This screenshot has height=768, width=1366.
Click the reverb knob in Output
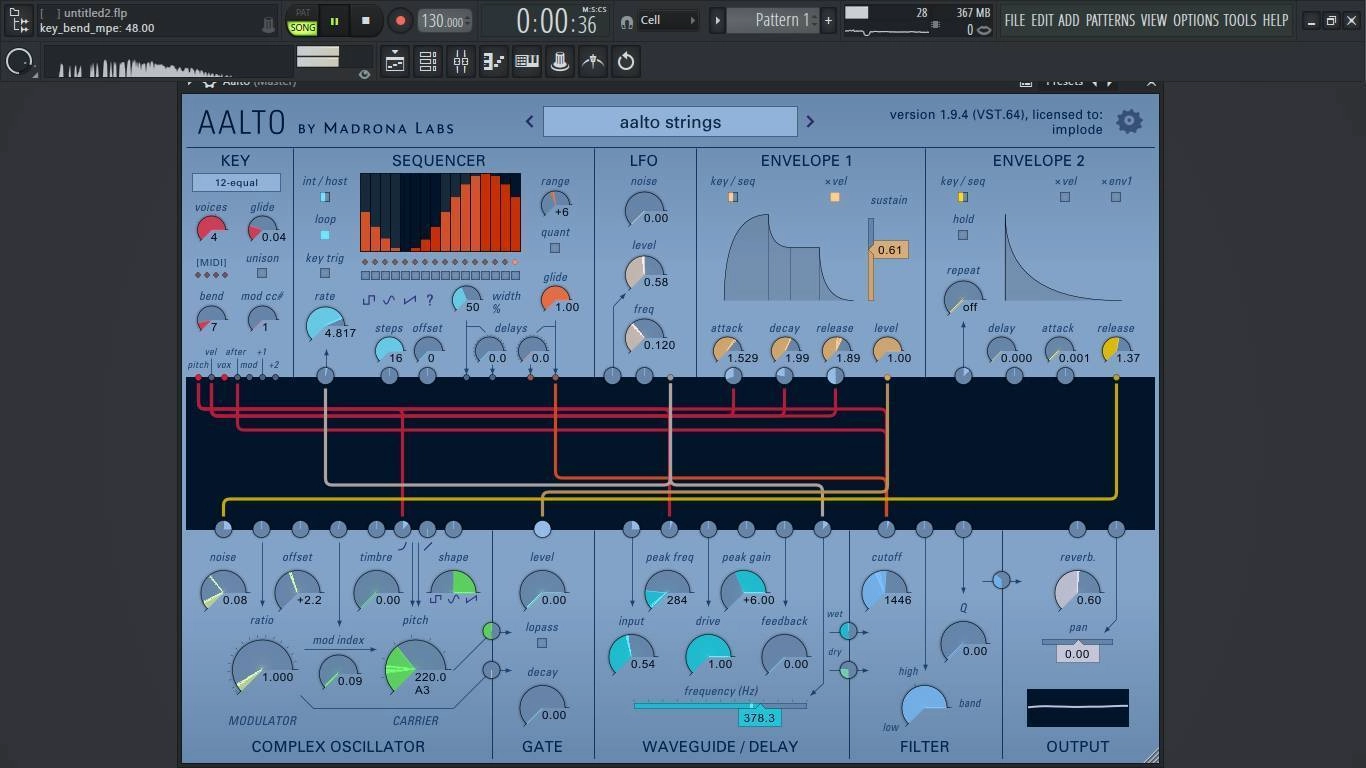(1077, 591)
